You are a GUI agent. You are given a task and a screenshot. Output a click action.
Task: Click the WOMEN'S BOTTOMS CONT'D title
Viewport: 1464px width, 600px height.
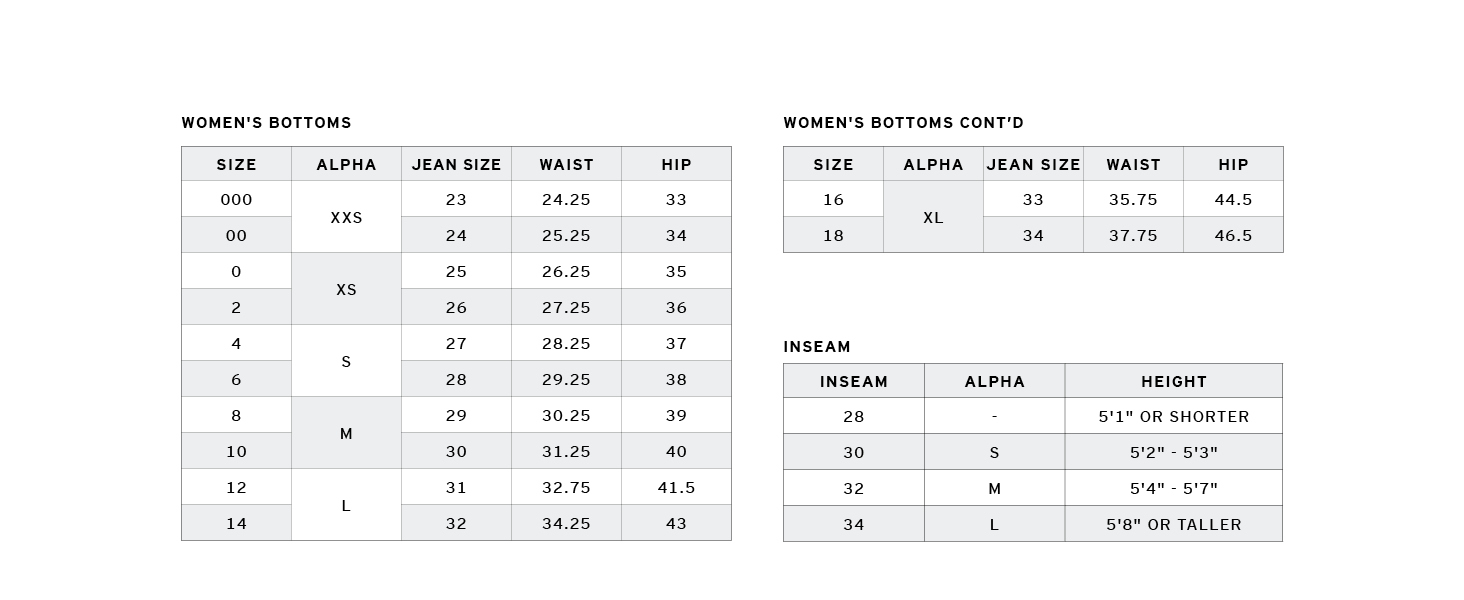coord(903,123)
